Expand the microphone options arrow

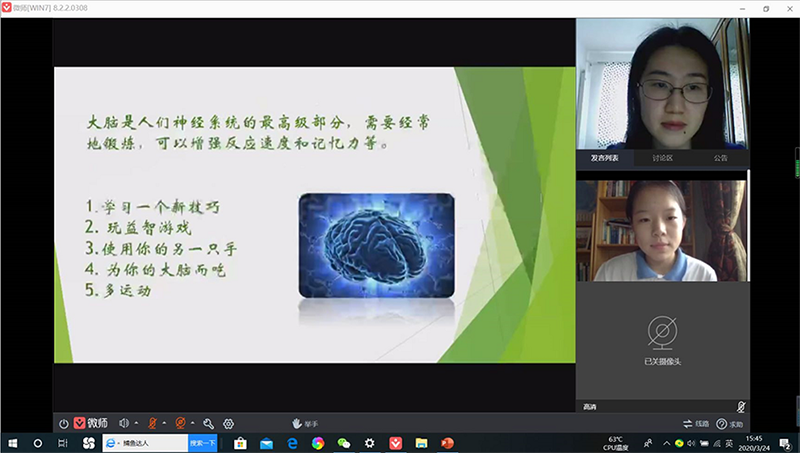[x=164, y=423]
